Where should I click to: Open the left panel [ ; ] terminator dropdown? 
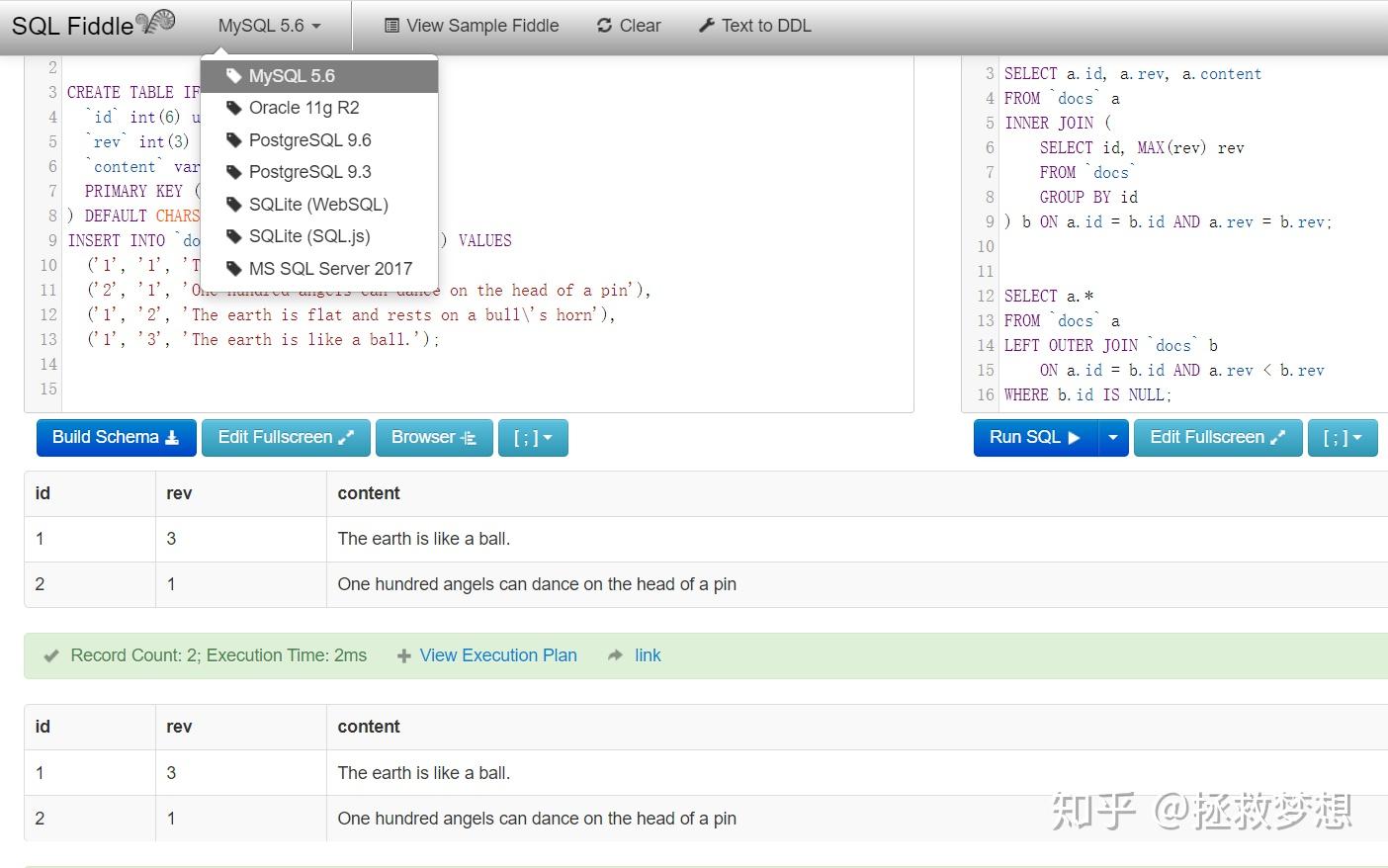pyautogui.click(x=533, y=437)
